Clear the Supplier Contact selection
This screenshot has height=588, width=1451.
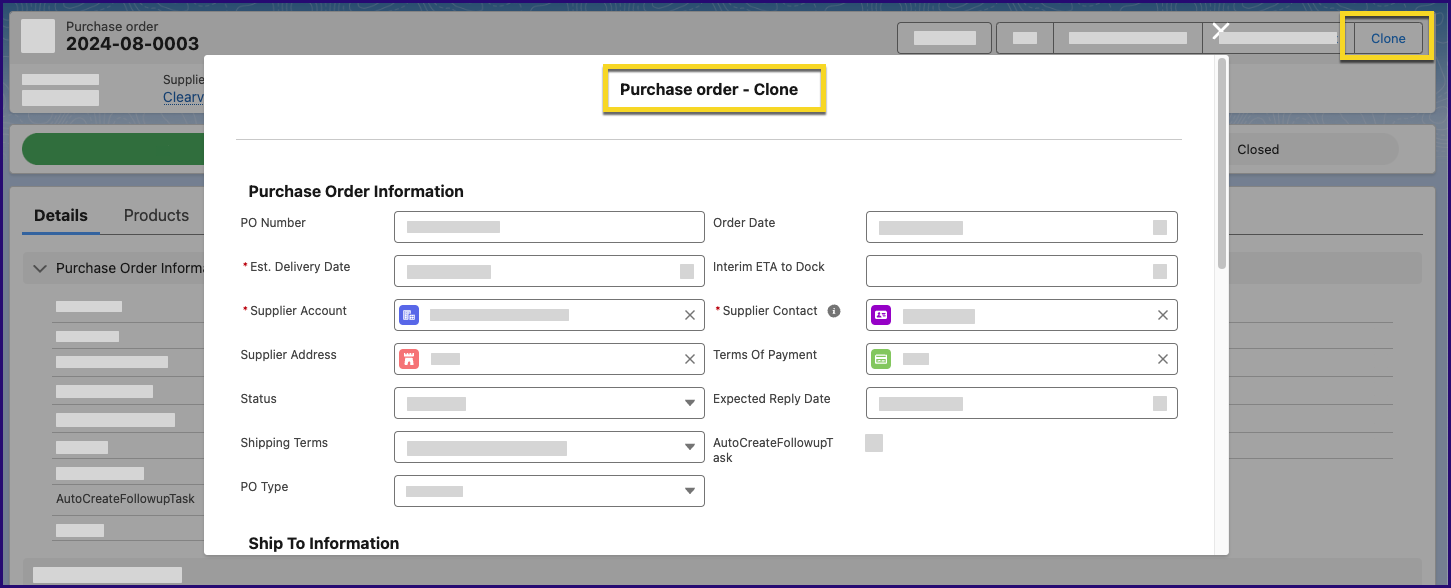tap(1163, 315)
